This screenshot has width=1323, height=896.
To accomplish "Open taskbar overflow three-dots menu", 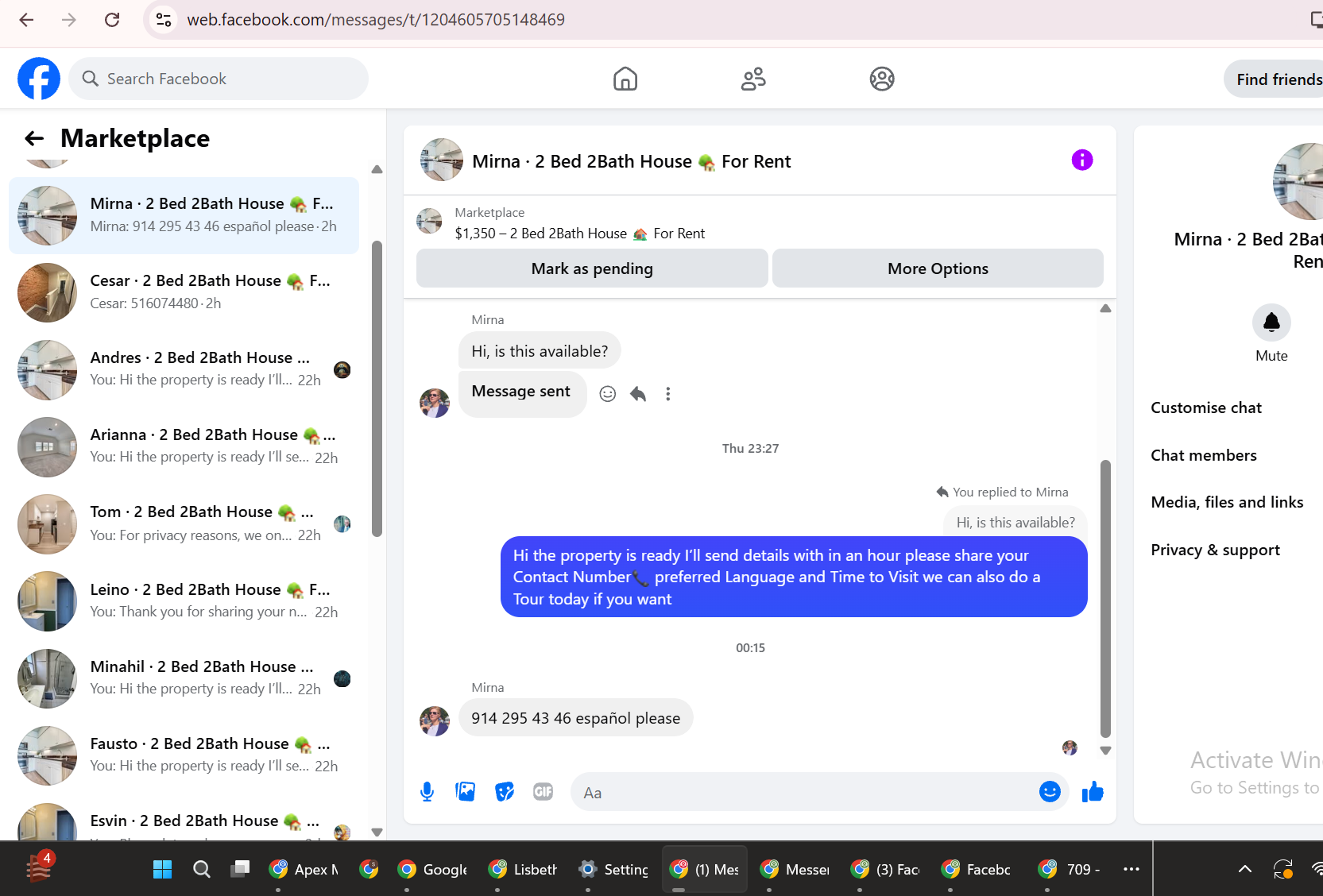I will click(1132, 870).
